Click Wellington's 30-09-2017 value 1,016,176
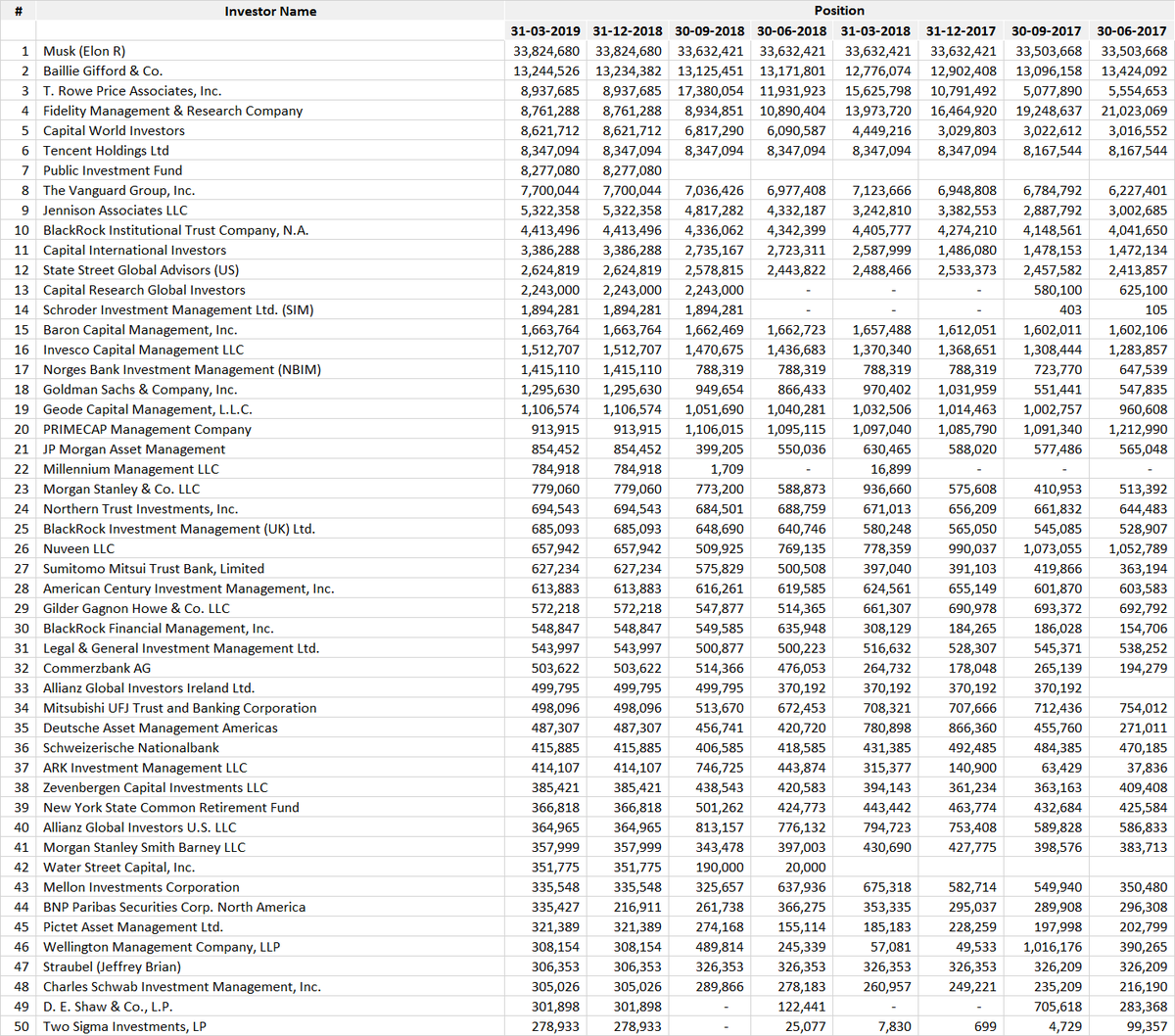 tap(1053, 947)
